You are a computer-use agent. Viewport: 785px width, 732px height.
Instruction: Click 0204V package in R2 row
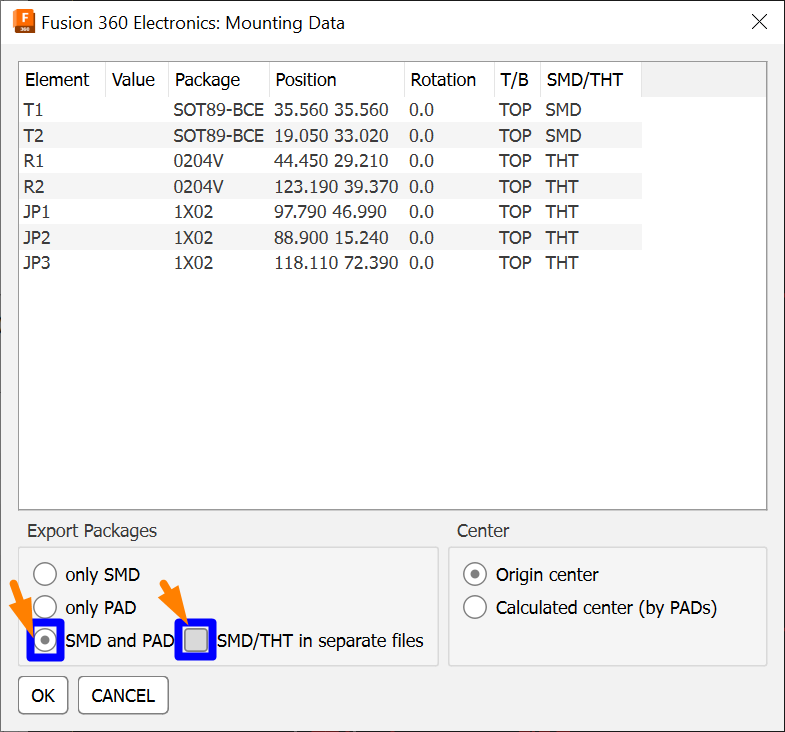point(198,186)
